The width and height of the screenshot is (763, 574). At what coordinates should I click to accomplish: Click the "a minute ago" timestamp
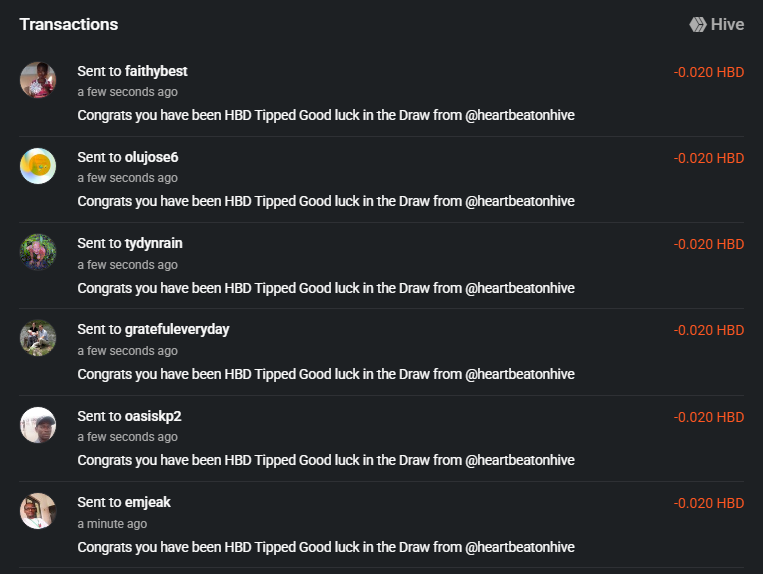112,523
